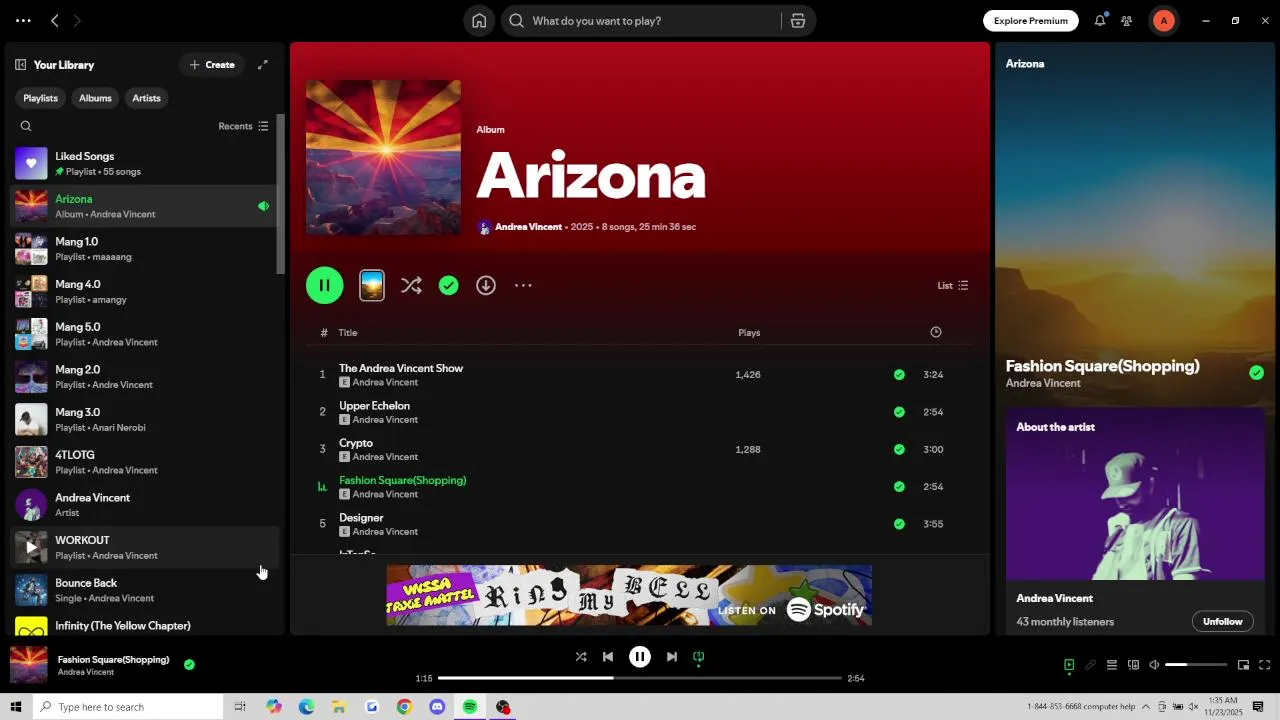Toggle Now Playing view button

[x=1069, y=665]
